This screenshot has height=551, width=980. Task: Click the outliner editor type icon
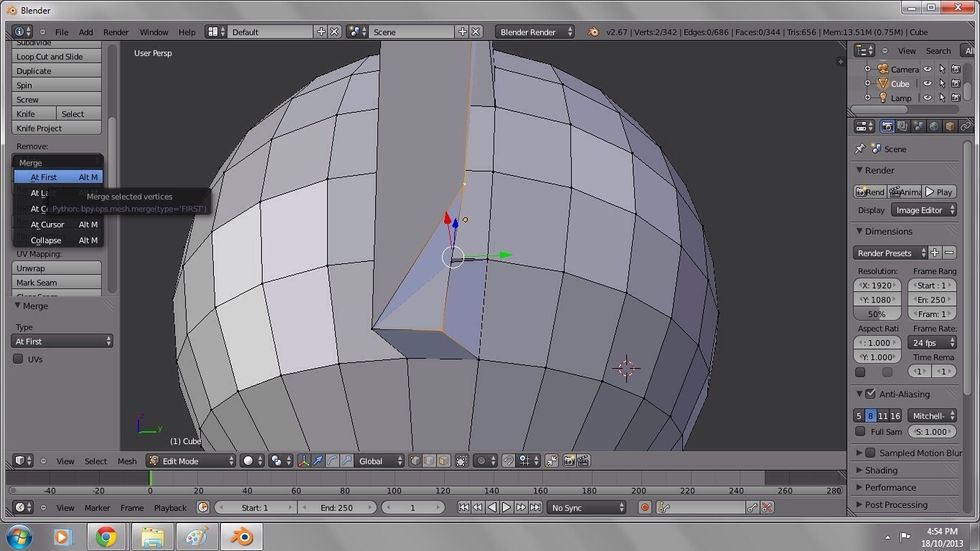point(864,51)
